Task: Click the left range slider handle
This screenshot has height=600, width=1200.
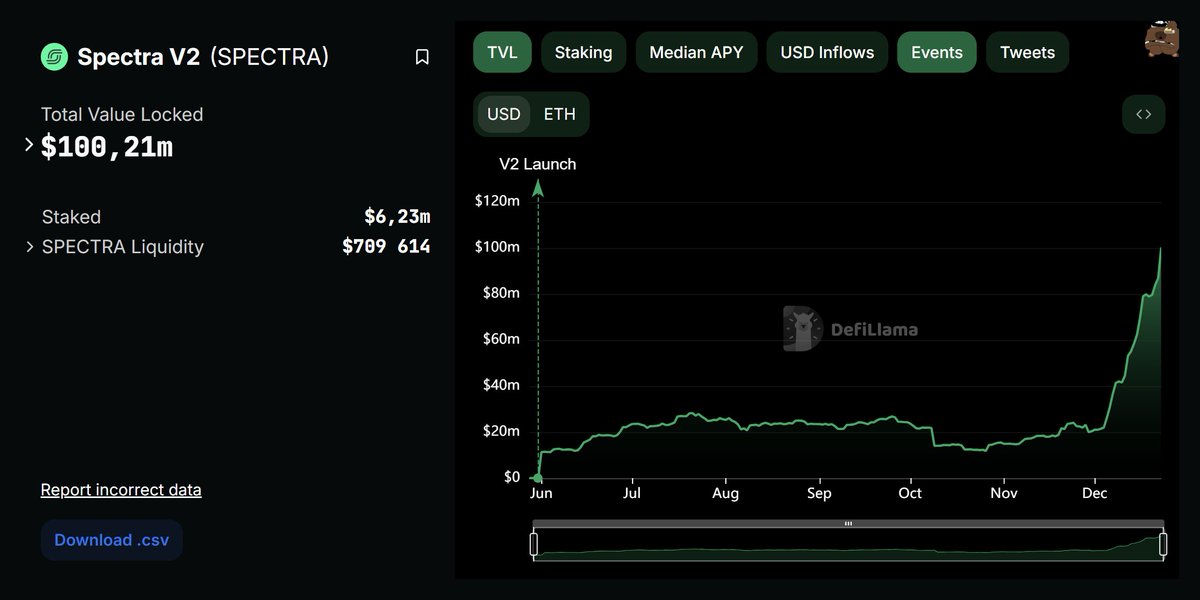Action: 534,544
